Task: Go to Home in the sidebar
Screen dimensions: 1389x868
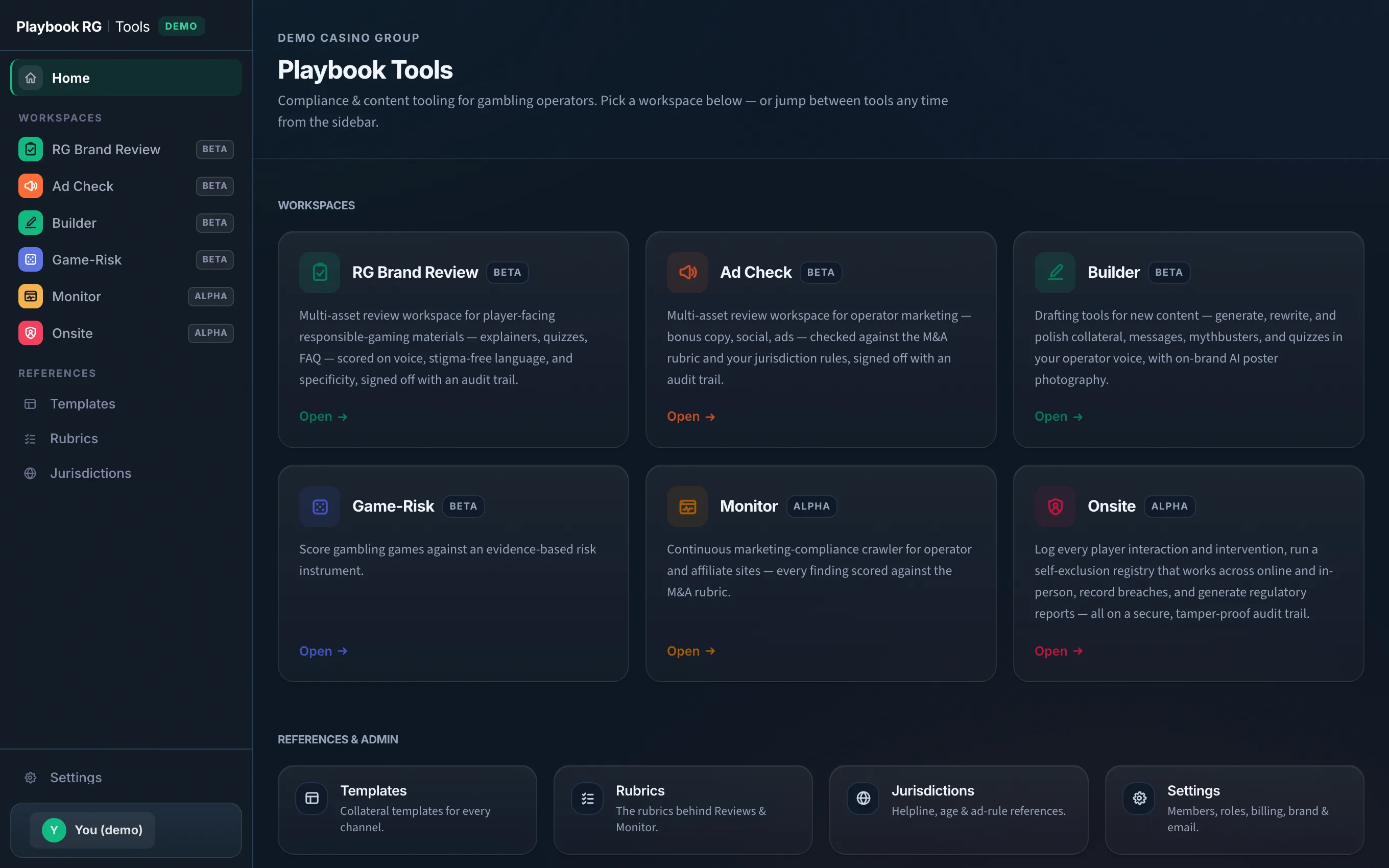Action: tap(126, 78)
